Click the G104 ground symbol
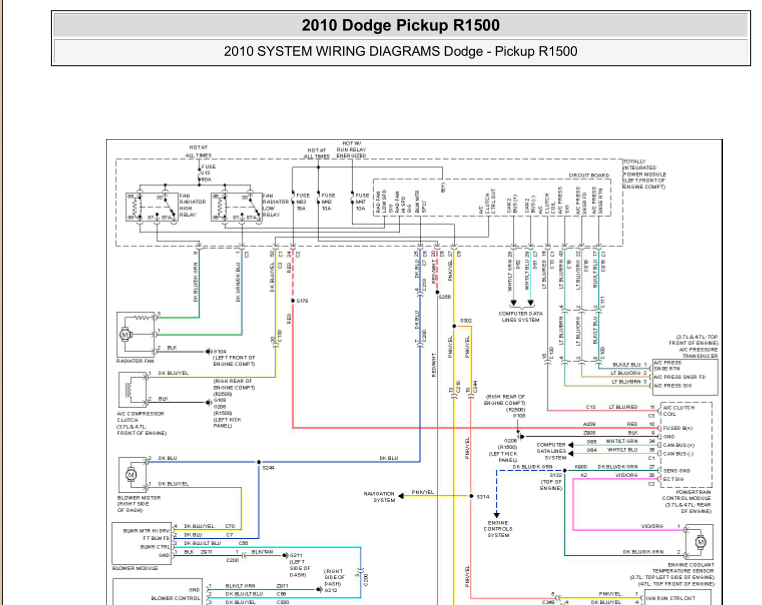 click(208, 351)
